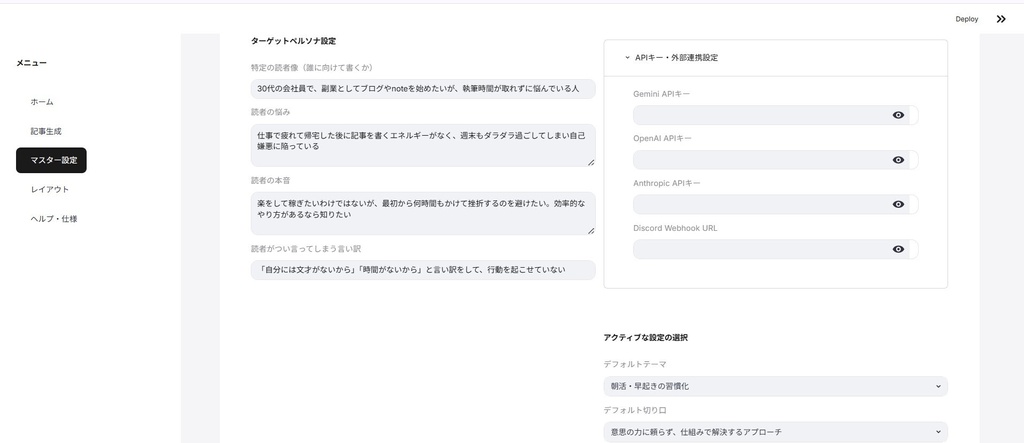Open the デフォルトテーマ dropdown
This screenshot has width=1024, height=443.
click(x=775, y=386)
